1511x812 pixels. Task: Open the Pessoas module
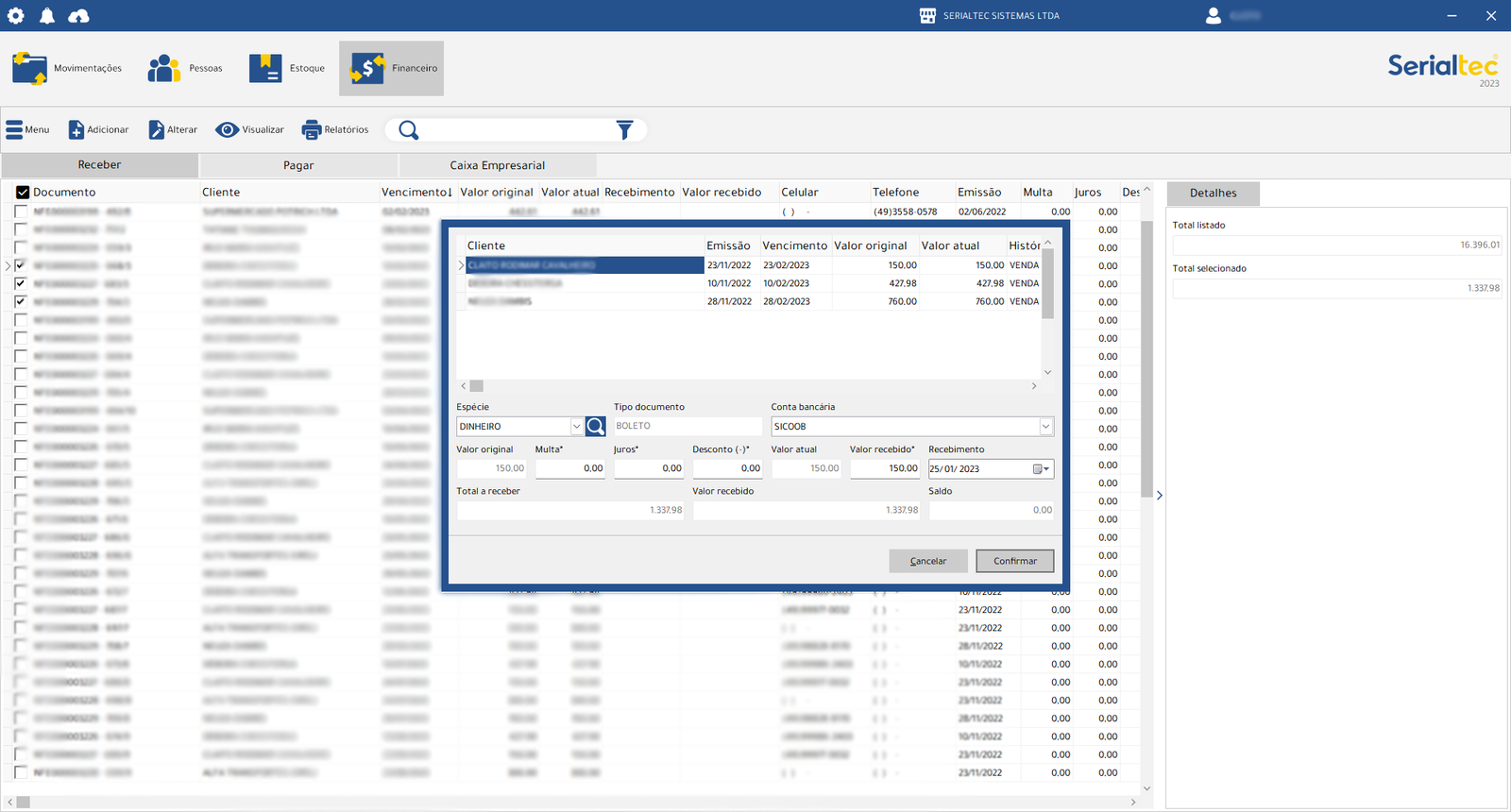pyautogui.click(x=185, y=68)
